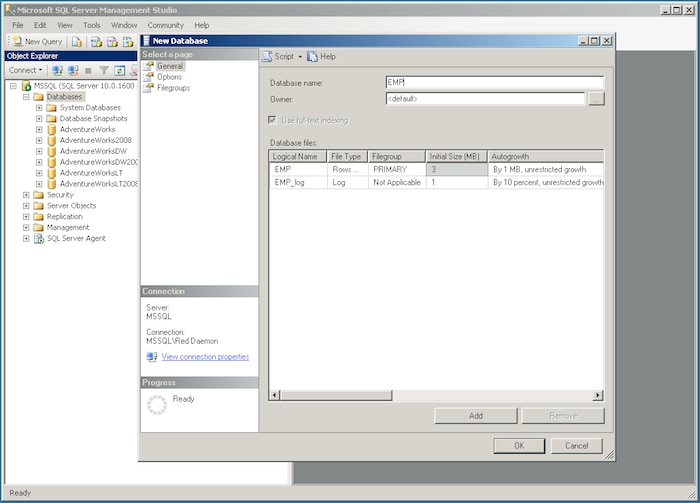Viewport: 700px width, 503px height.
Task: Collapse the MSSQL server node
Action: [13, 86]
